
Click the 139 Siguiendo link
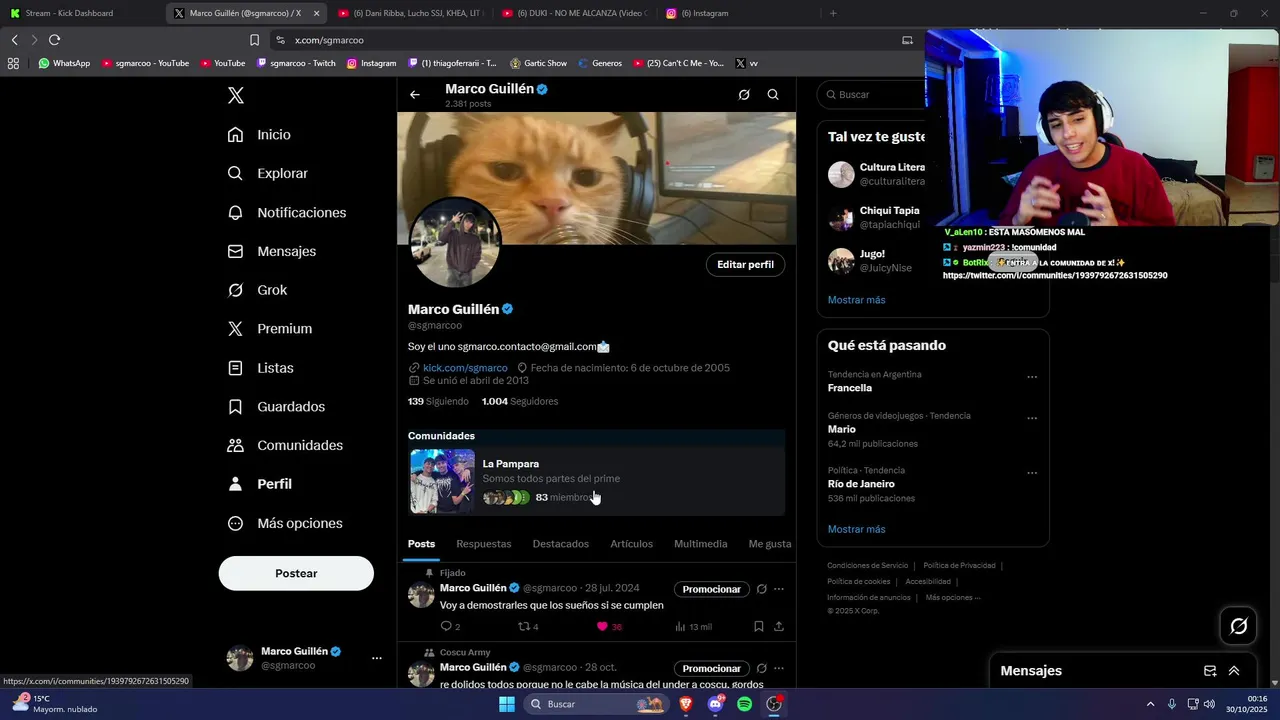438,401
